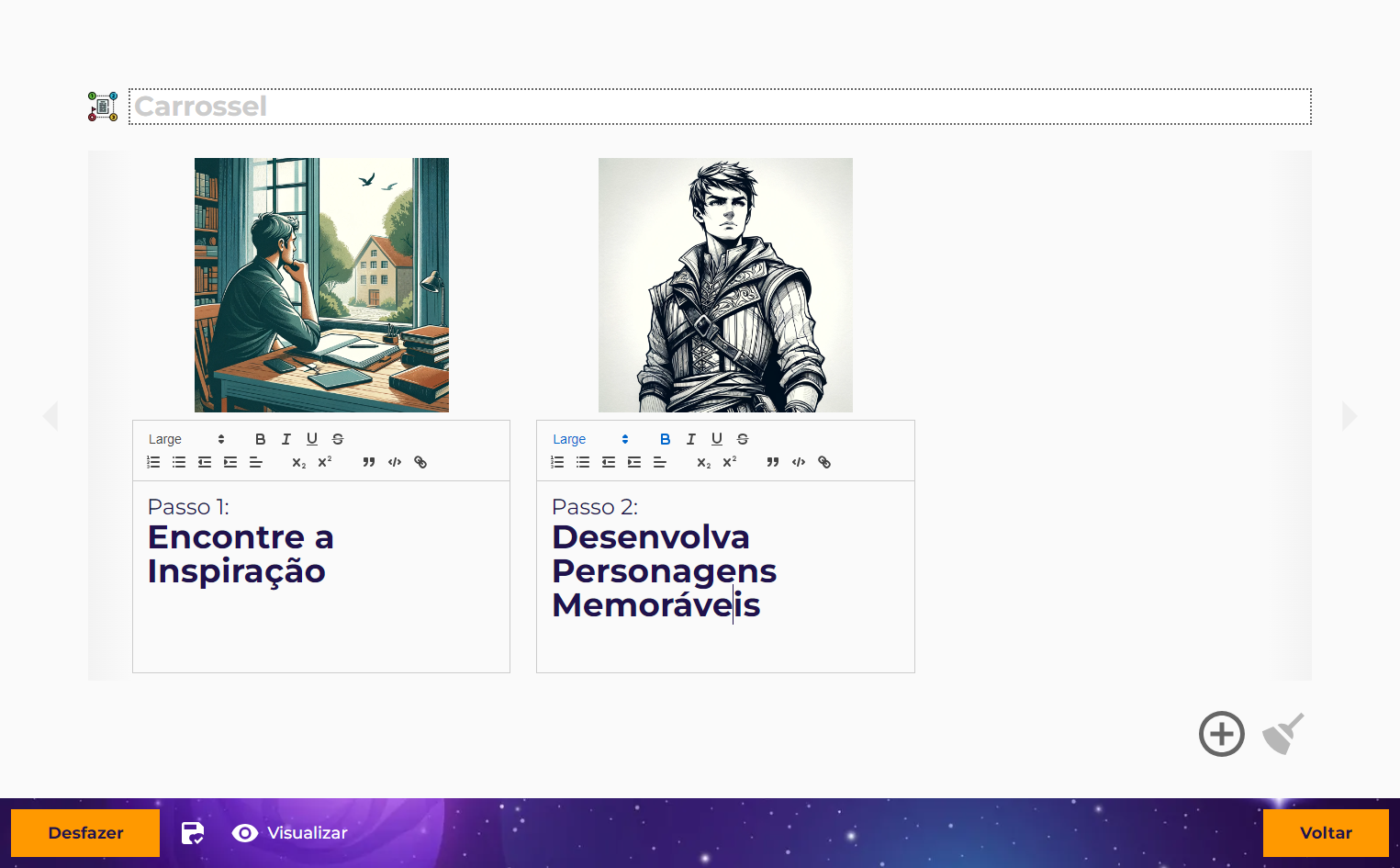Insert blockquote in Passo 2 editor
Viewport: 1400px width, 868px height.
773,462
